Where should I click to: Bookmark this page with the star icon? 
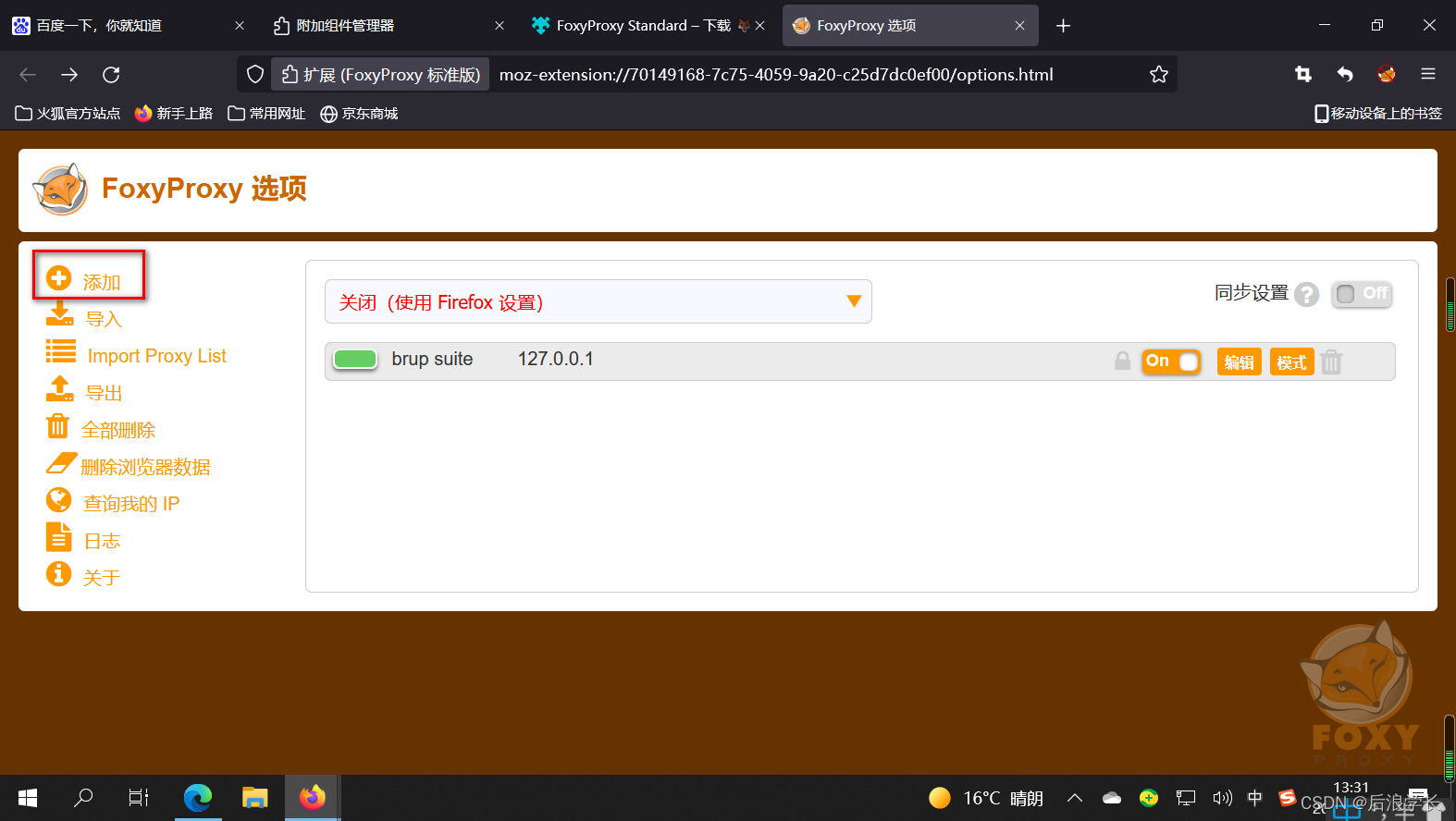[x=1158, y=74]
